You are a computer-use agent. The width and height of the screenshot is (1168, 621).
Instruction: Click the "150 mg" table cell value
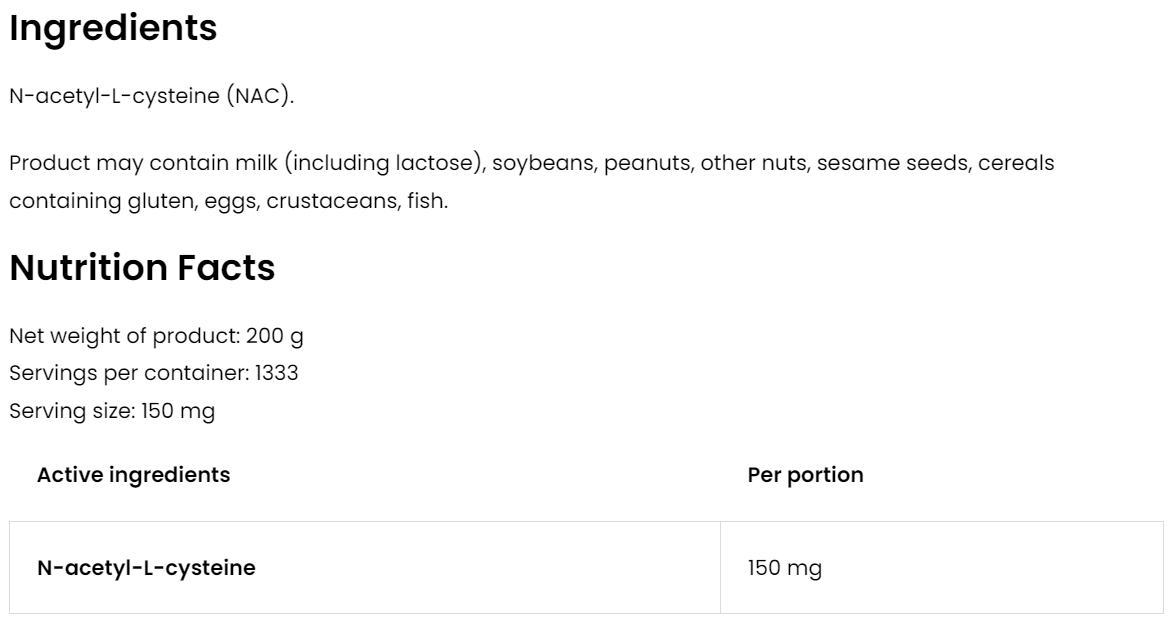coord(784,568)
